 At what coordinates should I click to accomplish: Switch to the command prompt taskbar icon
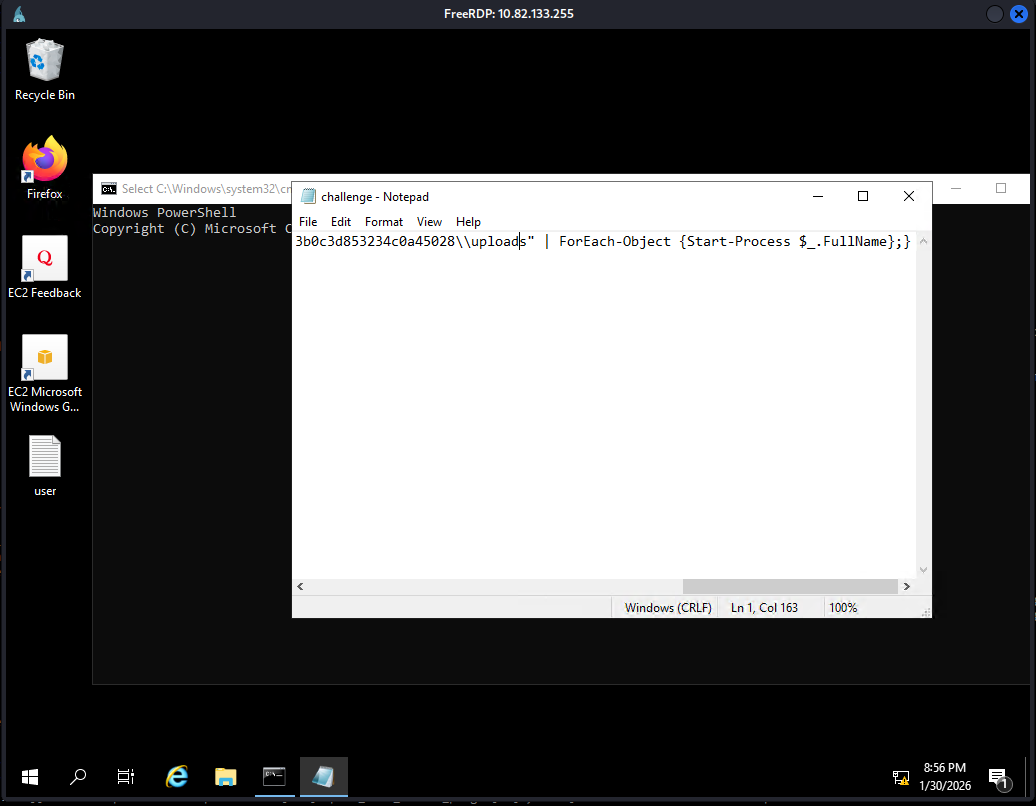coord(274,776)
